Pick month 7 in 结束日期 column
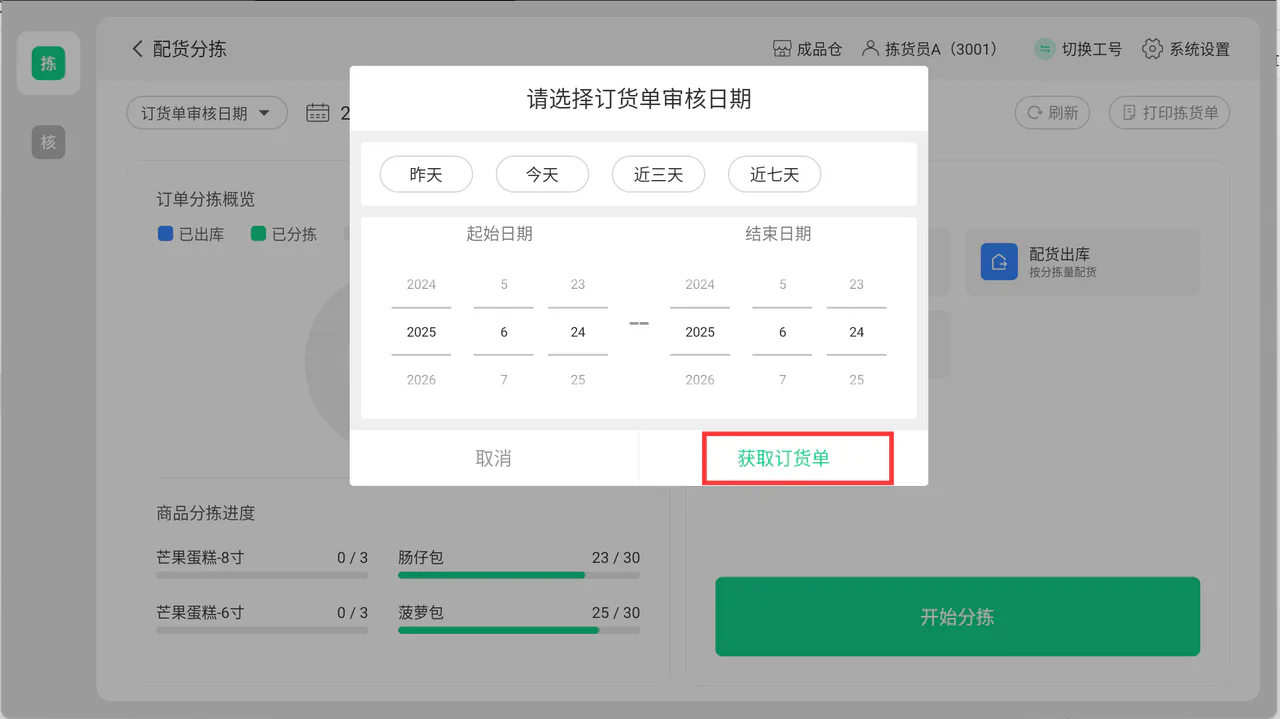This screenshot has width=1280, height=719. 782,380
